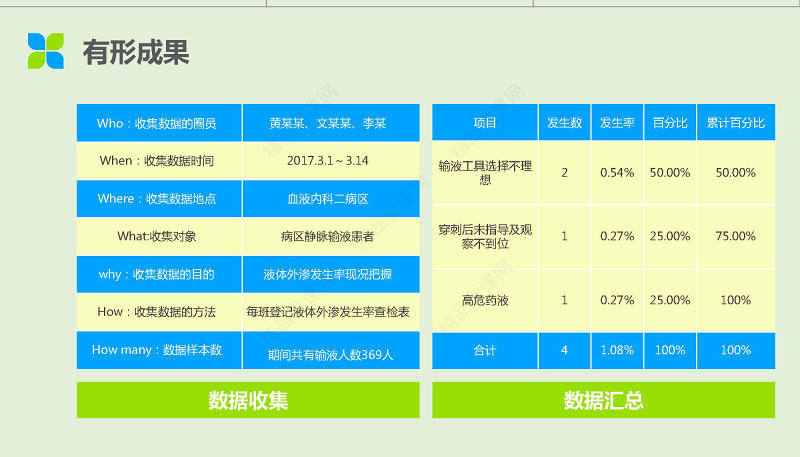800x457 pixels.
Task: Select the 期间共有输液人数369人 cell
Action: (x=330, y=354)
